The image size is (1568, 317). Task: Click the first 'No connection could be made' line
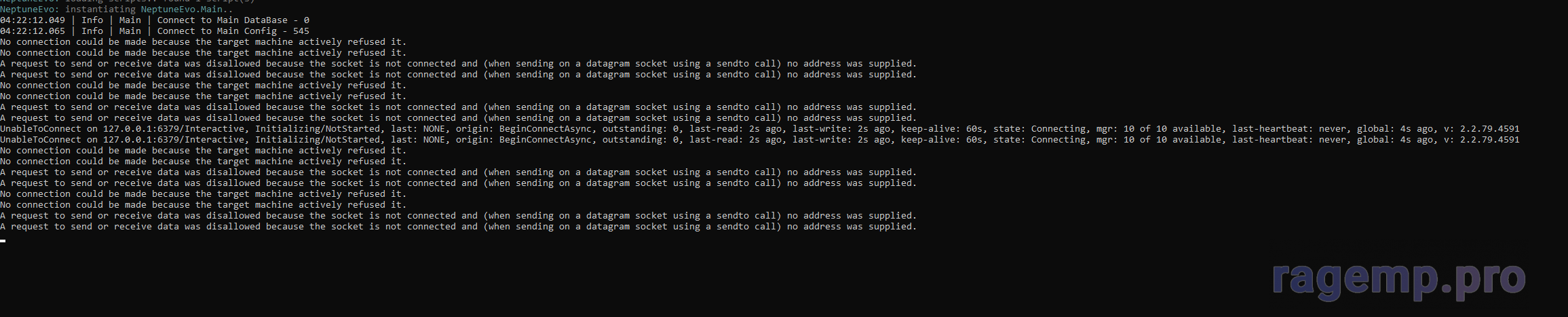pos(204,42)
